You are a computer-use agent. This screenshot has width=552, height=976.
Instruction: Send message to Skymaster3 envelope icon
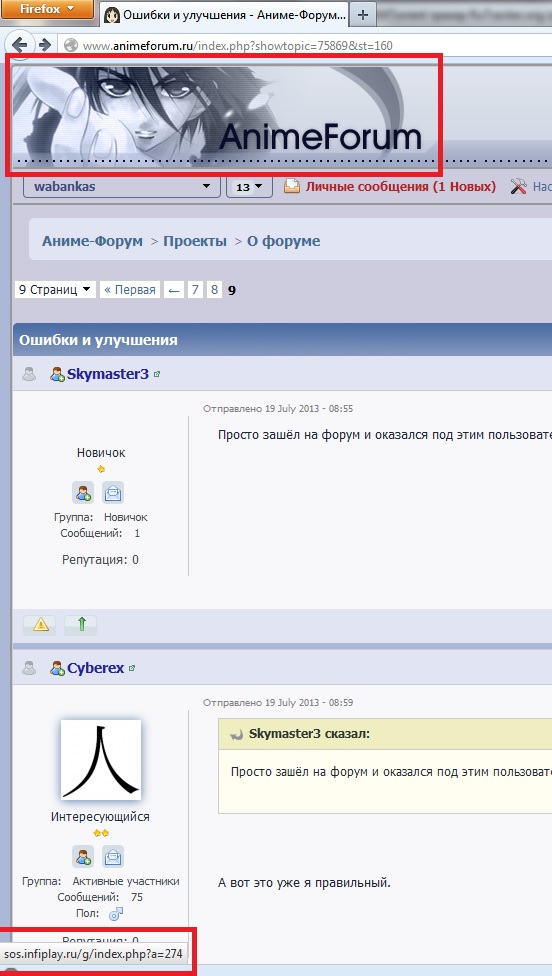pos(113,492)
